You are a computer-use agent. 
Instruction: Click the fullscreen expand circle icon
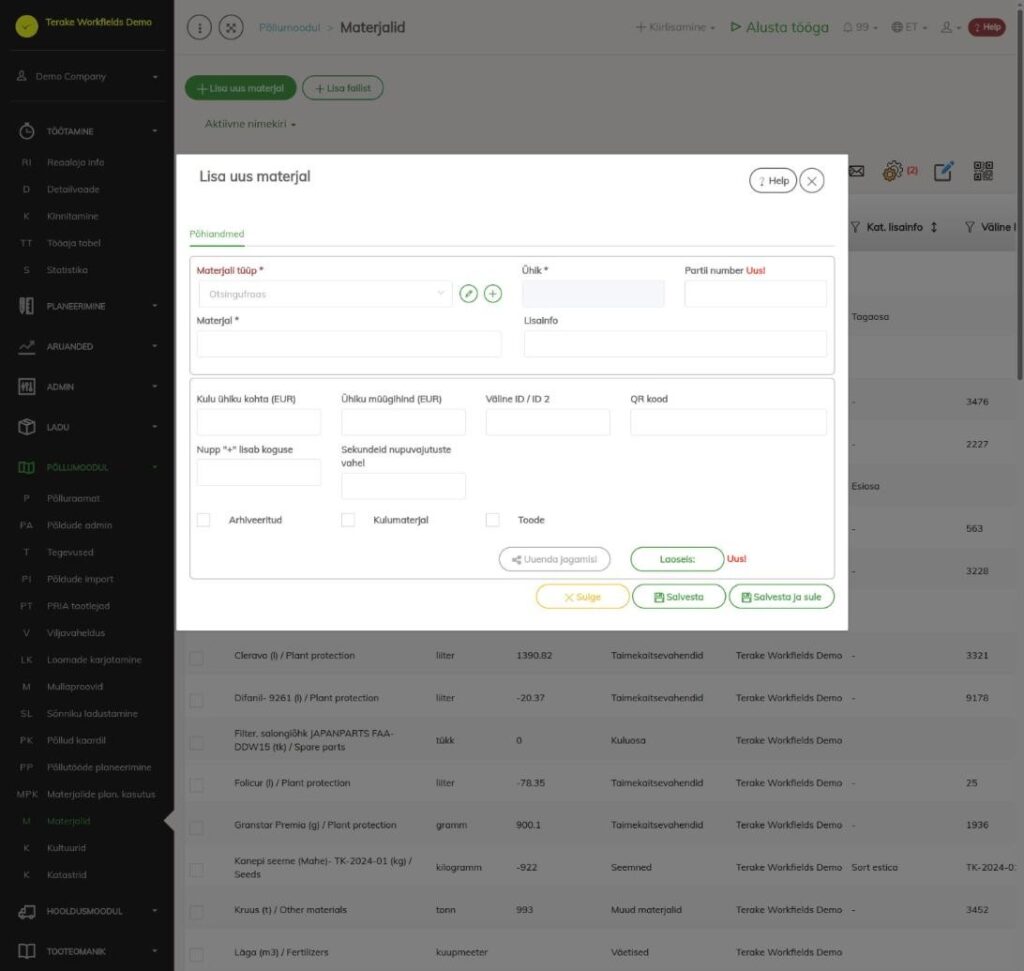(x=231, y=27)
